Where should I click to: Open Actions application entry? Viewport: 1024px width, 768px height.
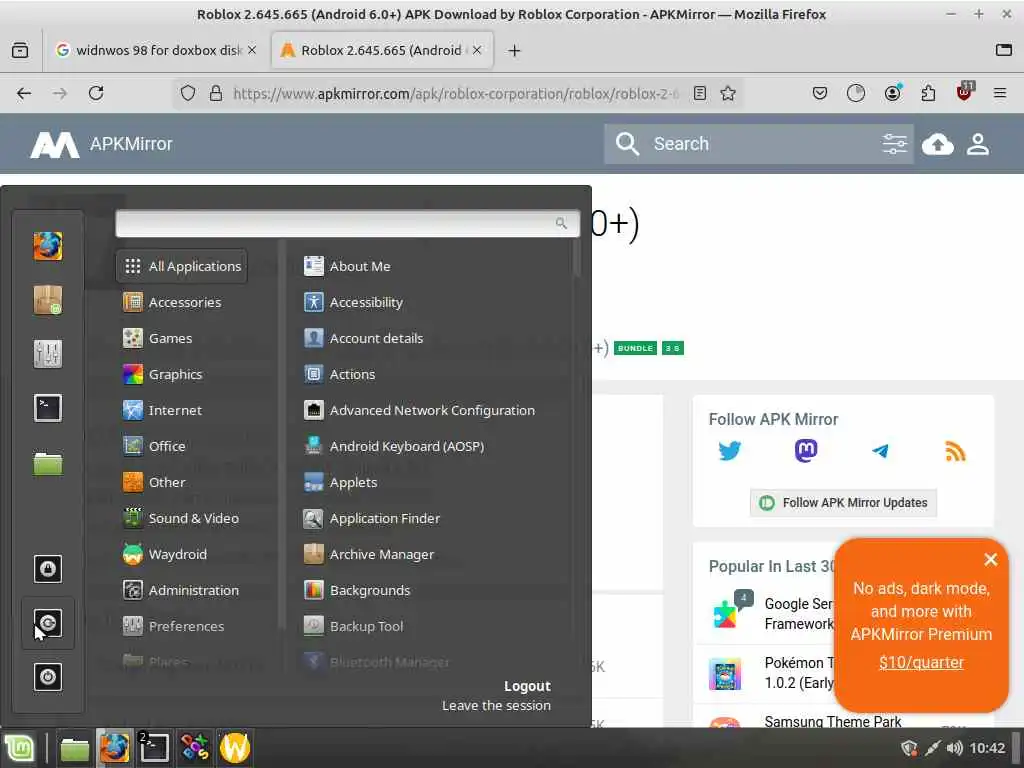pyautogui.click(x=434, y=374)
